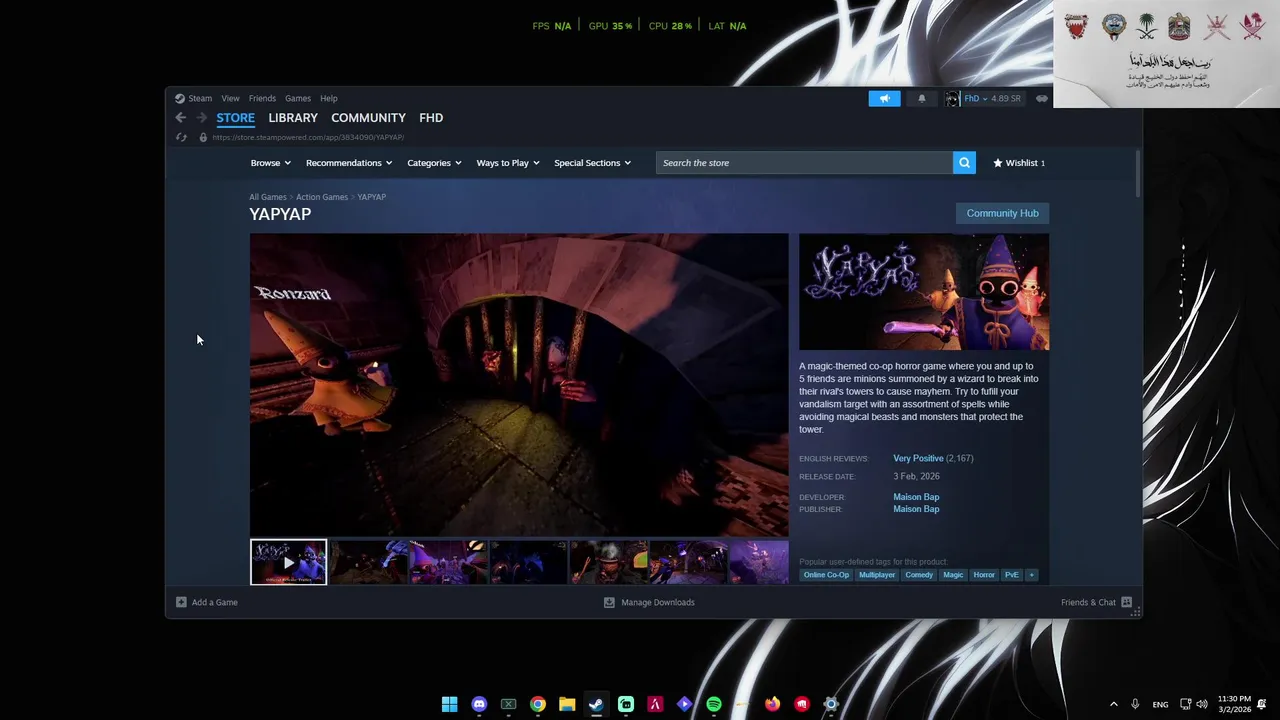Play the trailer thumbnail with play icon
The image size is (1280, 720).
click(x=288, y=562)
